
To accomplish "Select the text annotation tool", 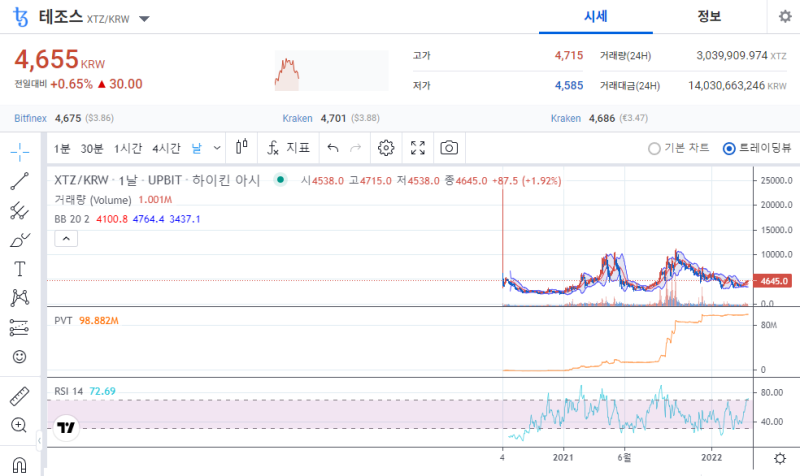I will [19, 269].
